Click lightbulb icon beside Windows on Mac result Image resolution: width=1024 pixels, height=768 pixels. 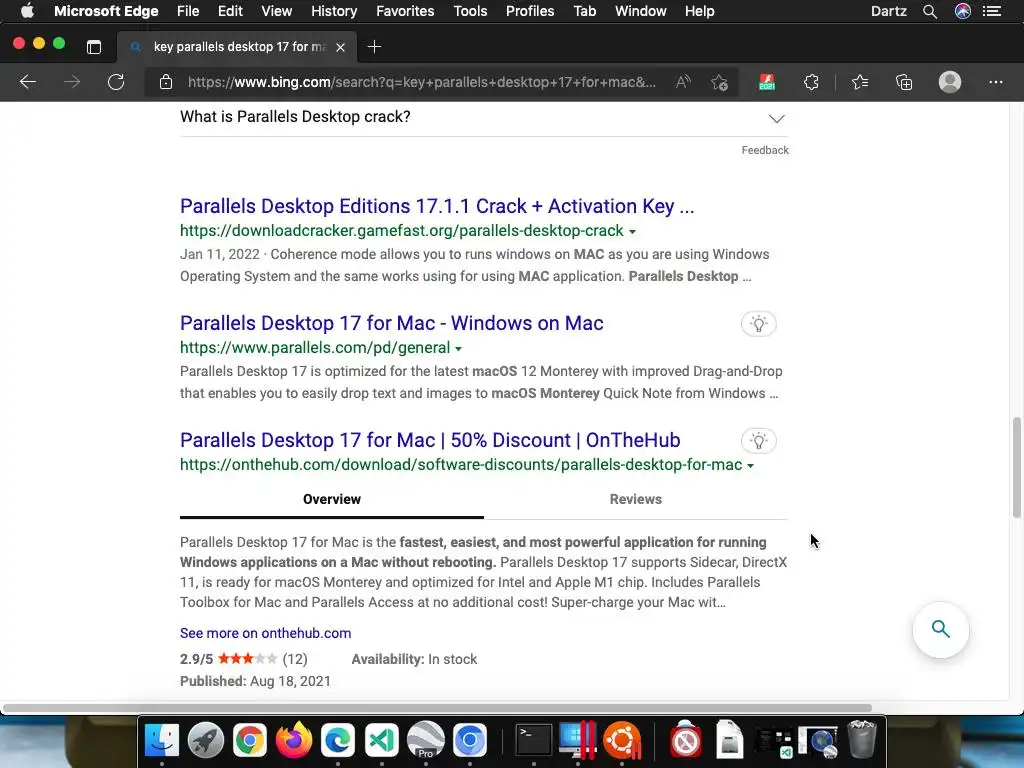758,324
